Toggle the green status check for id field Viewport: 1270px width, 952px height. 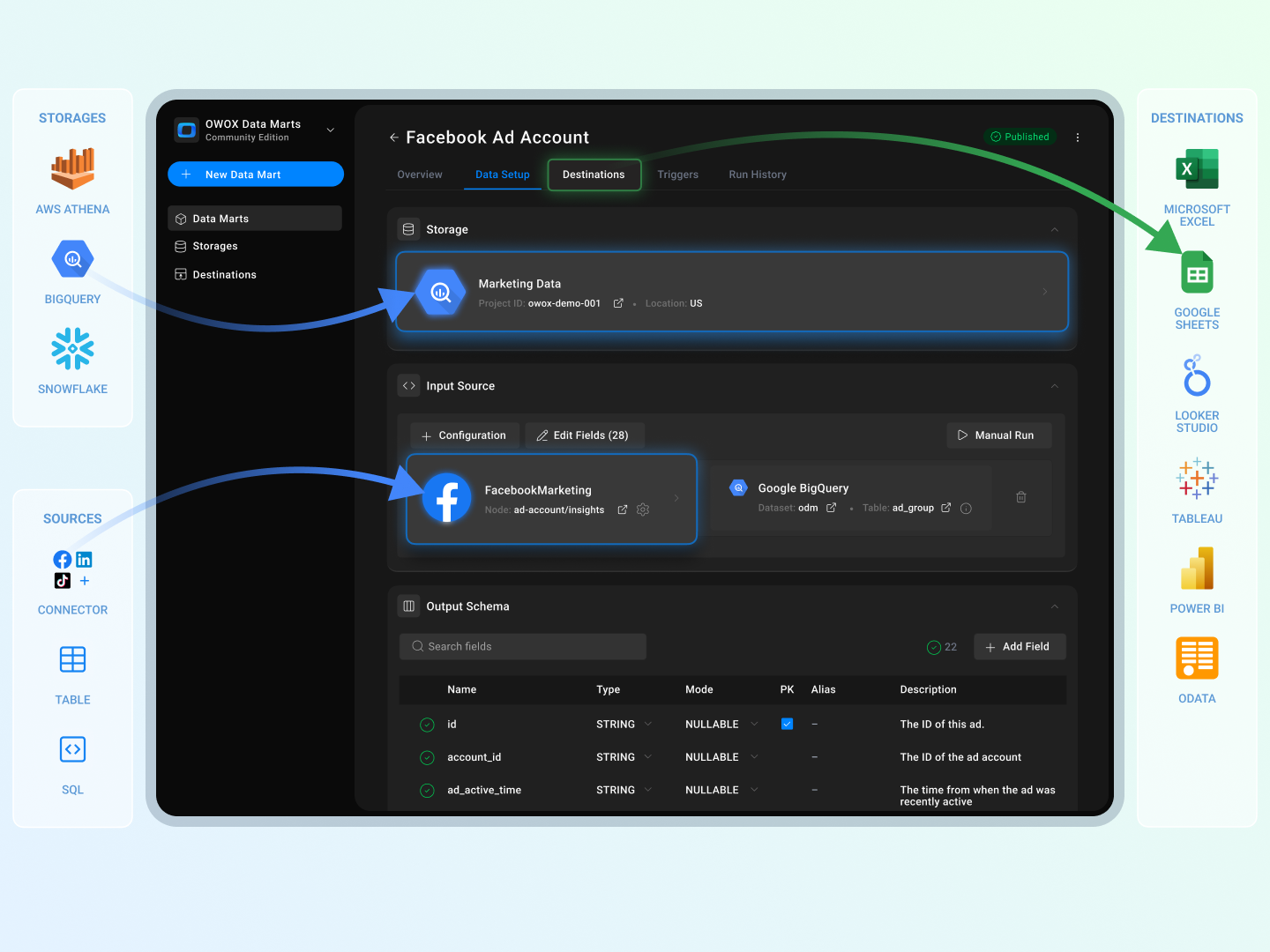click(x=427, y=724)
